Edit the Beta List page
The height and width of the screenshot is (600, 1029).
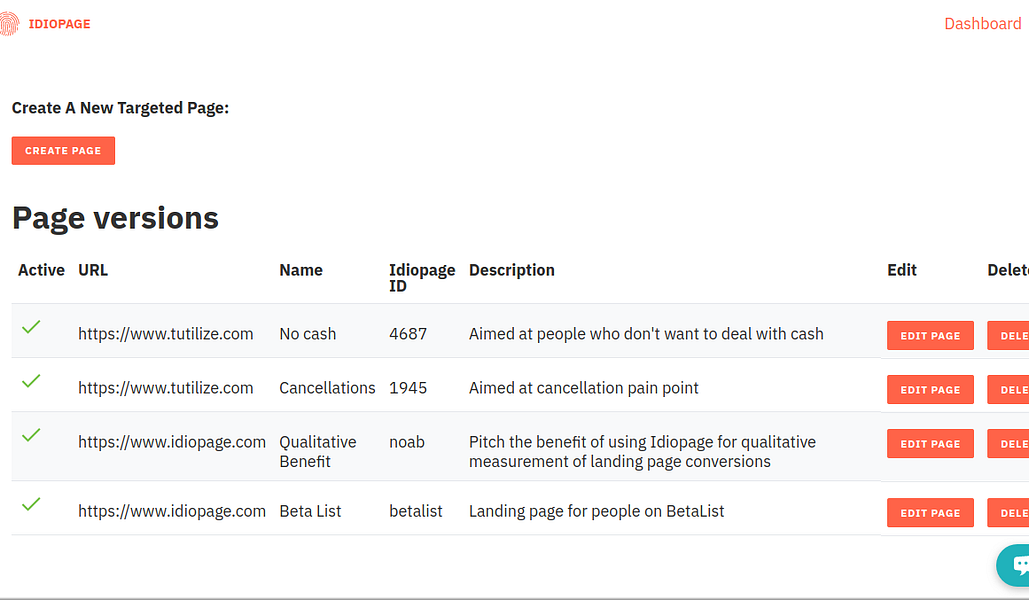click(x=930, y=513)
